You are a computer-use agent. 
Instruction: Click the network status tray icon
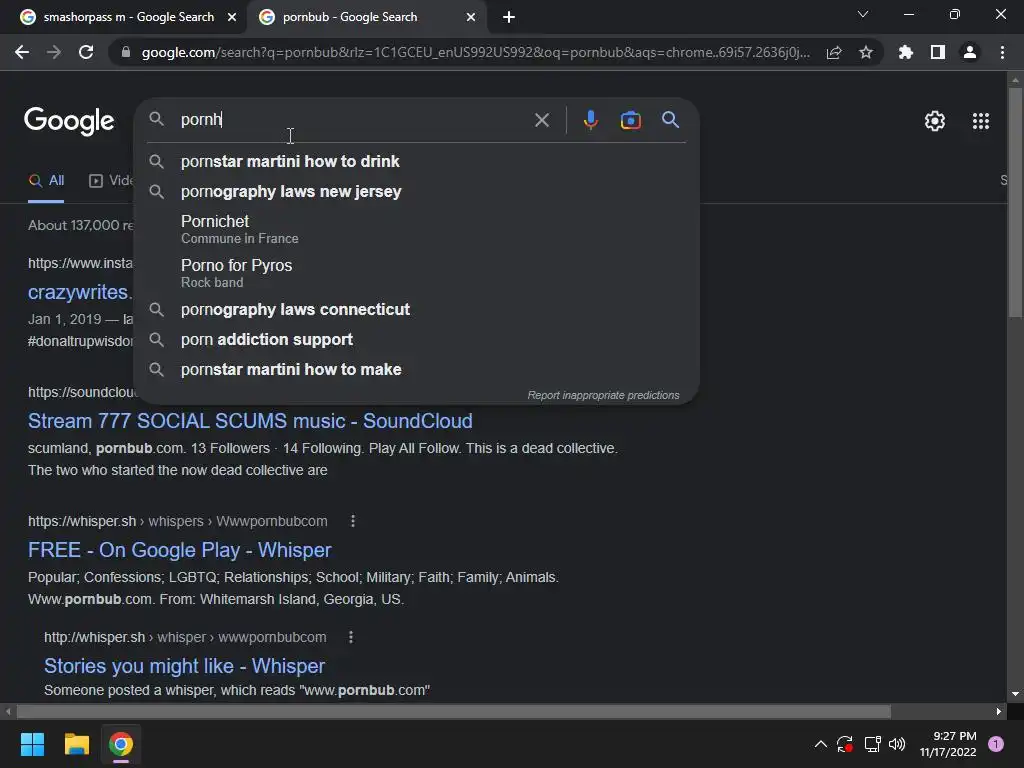[x=872, y=744]
